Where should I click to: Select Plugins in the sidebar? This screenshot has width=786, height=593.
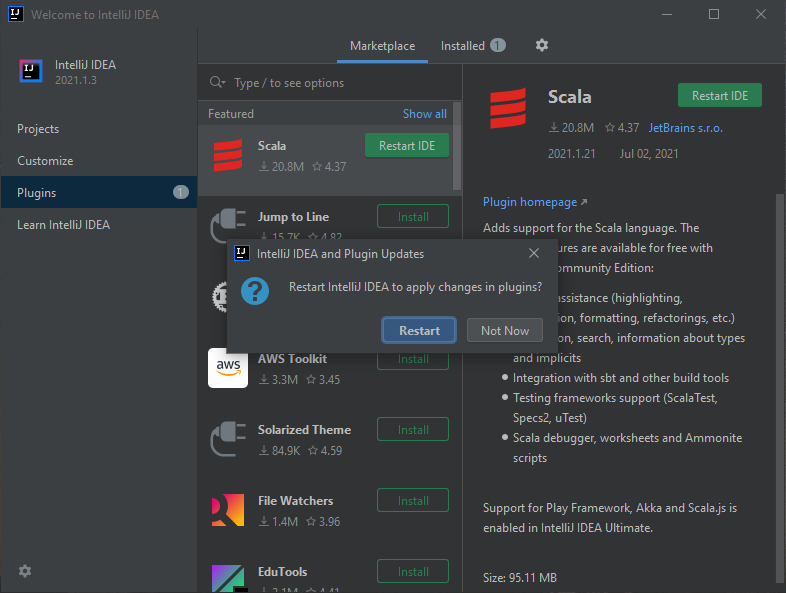[x=99, y=192]
